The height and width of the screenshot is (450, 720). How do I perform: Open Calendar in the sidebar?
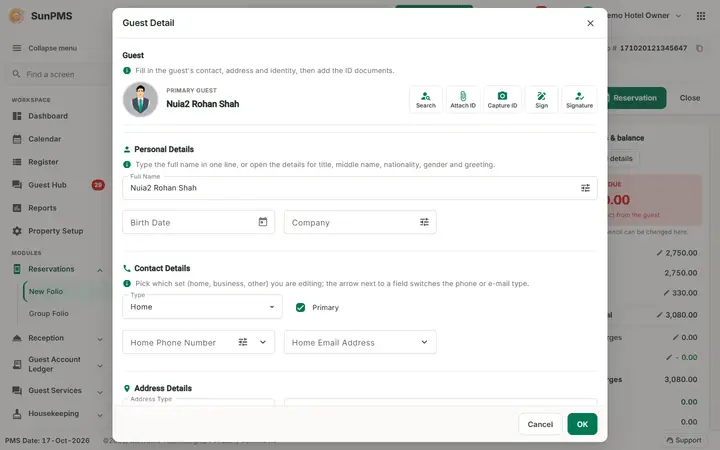45,139
